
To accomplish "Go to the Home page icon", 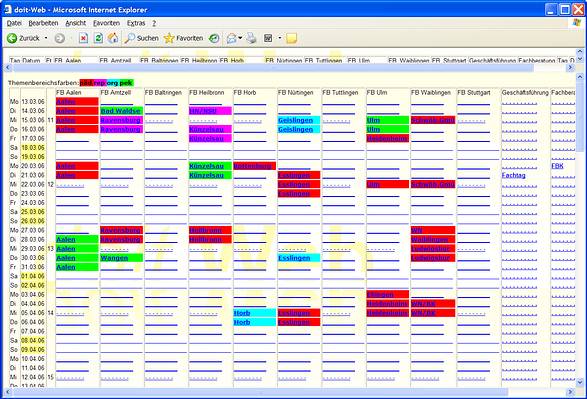I will pyautogui.click(x=113, y=38).
